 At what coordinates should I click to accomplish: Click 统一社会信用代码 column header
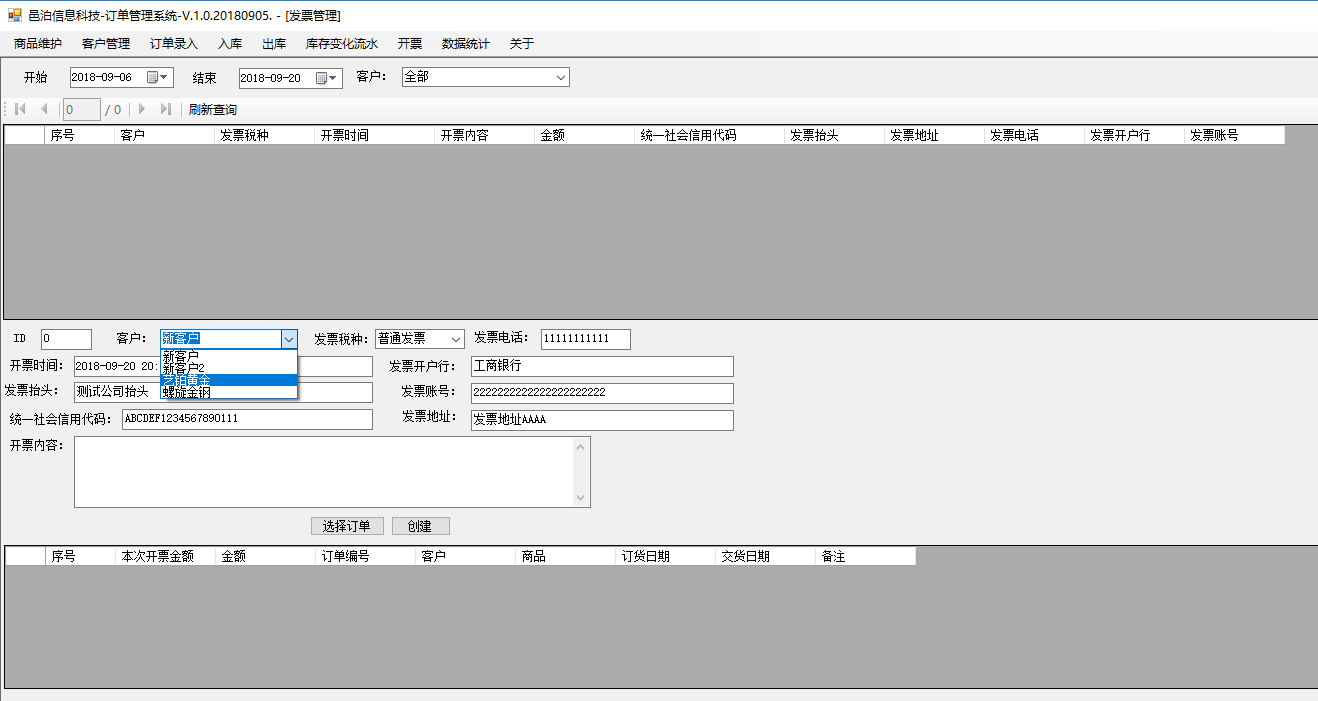(710, 135)
